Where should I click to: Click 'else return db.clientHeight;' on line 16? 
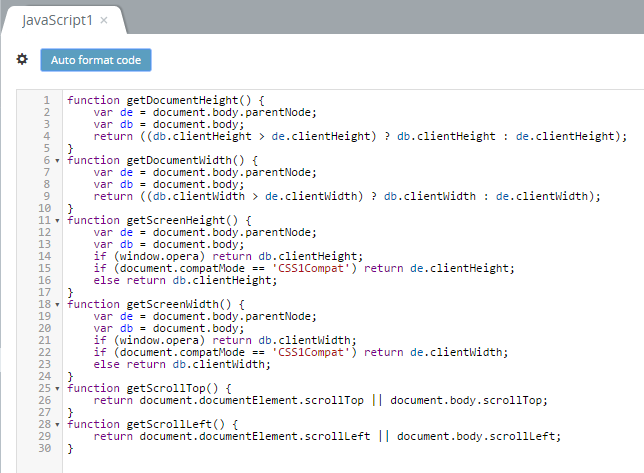click(186, 280)
